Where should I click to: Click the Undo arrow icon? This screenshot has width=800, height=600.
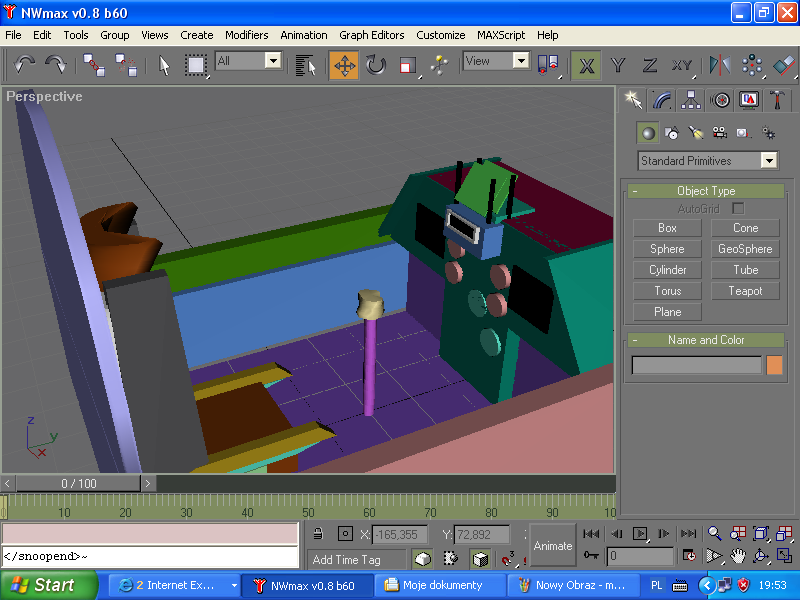click(x=25, y=65)
